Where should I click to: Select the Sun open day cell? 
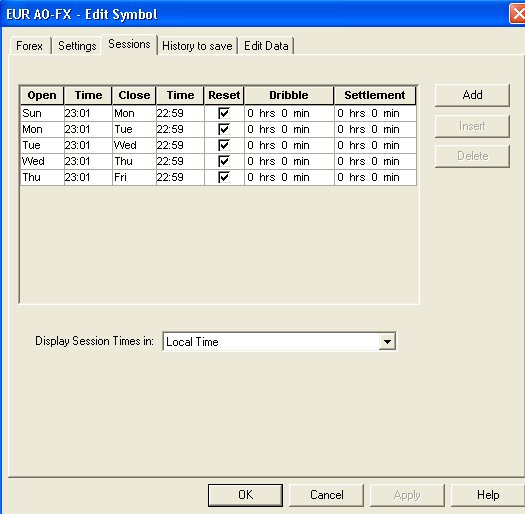pos(42,113)
